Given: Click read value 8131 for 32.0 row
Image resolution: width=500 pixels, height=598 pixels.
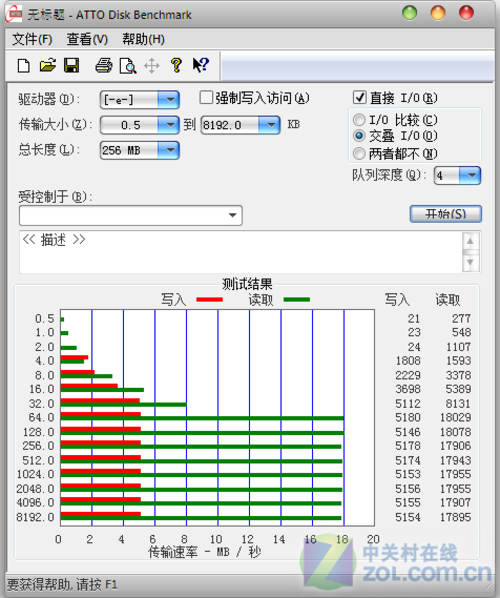Looking at the screenshot, I should coord(458,403).
